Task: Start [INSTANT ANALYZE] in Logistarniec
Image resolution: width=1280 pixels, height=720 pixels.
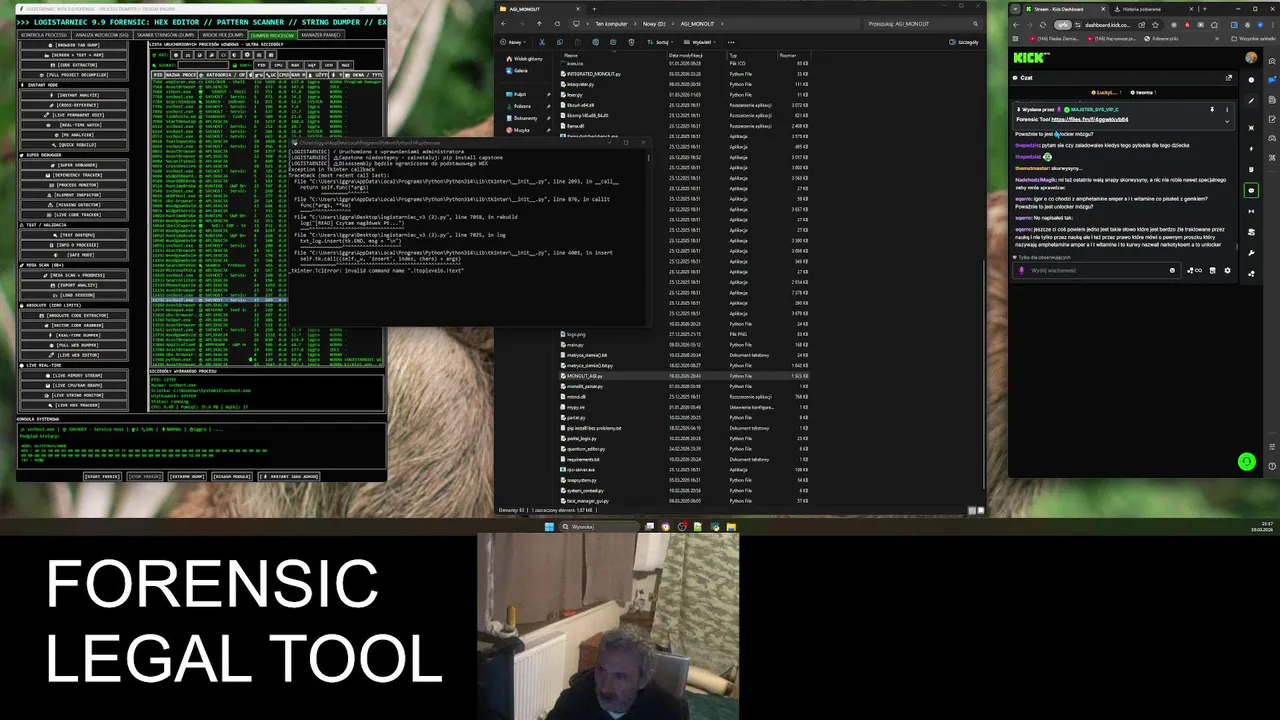Action: coord(74,95)
